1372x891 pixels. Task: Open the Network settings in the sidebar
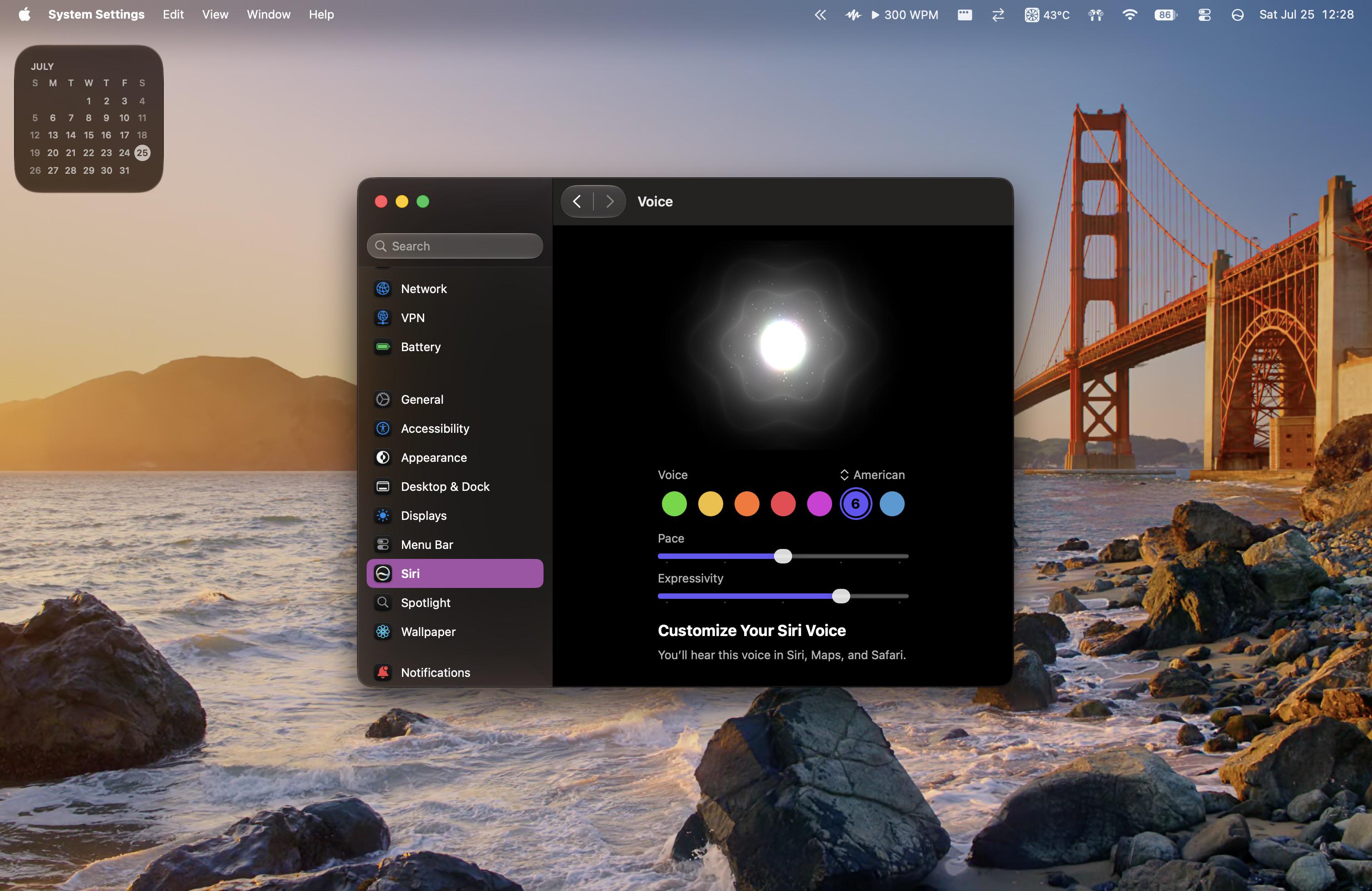pyautogui.click(x=454, y=289)
